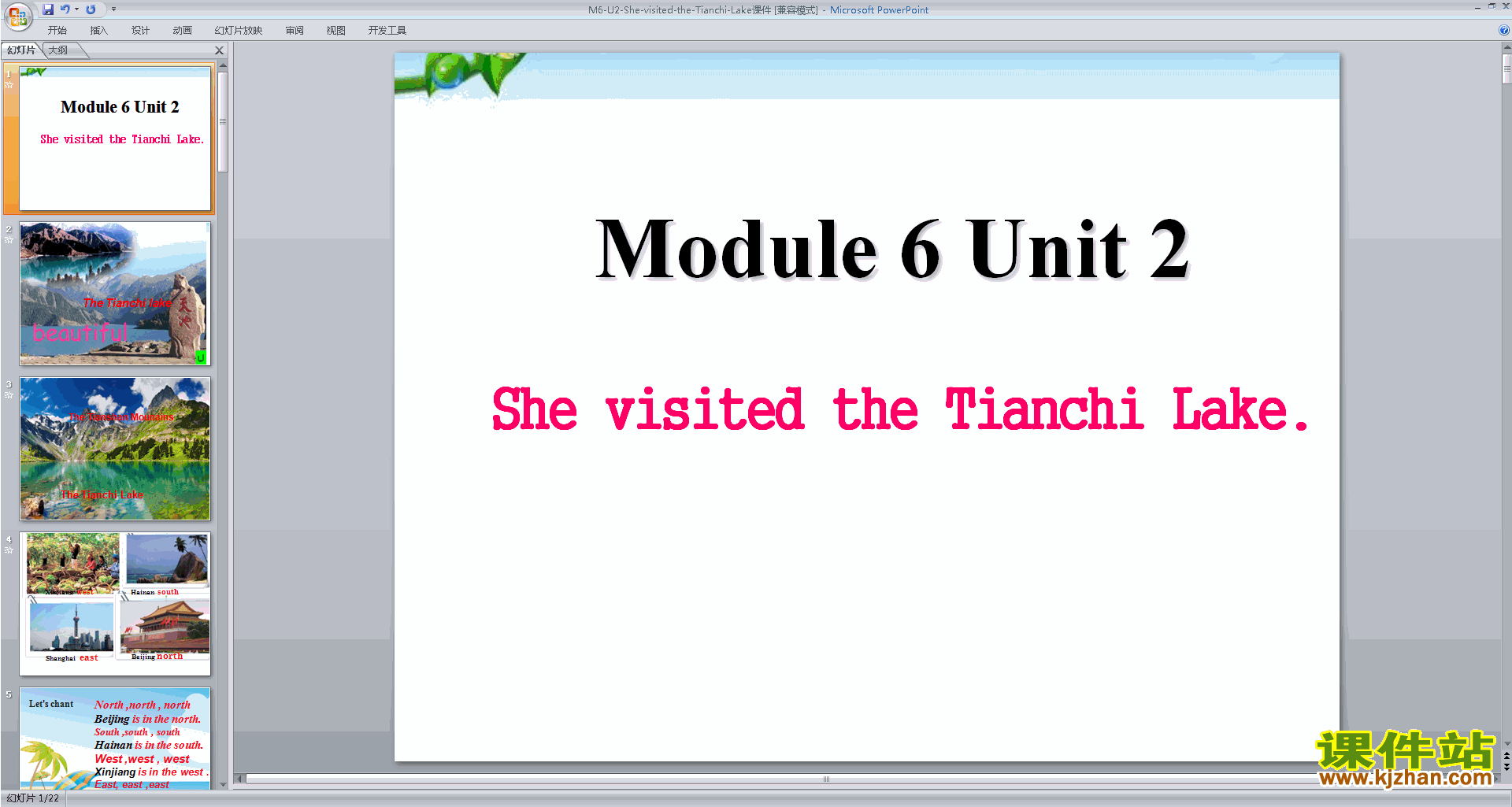The image size is (1512, 807).
Task: Close the slides thumbnail pane
Action: click(220, 50)
